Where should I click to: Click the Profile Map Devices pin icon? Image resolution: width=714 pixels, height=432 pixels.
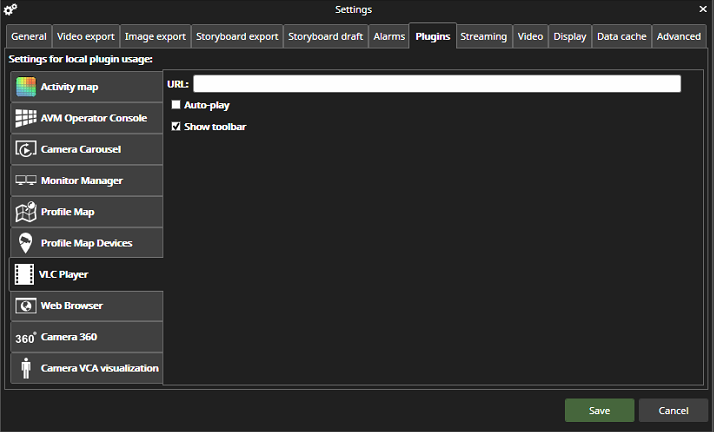[x=26, y=243]
